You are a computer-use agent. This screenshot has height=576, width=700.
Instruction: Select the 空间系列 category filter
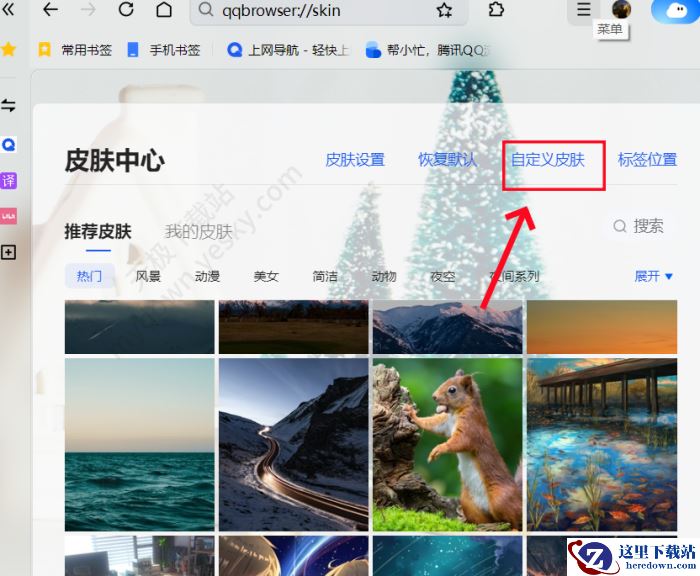click(x=514, y=276)
